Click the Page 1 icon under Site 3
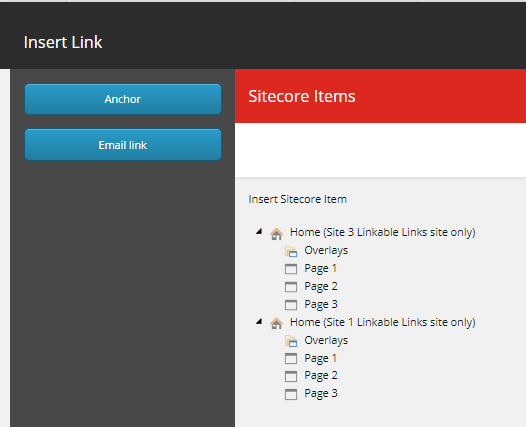Screen dimensions: 526x427 pyautogui.click(x=291, y=269)
